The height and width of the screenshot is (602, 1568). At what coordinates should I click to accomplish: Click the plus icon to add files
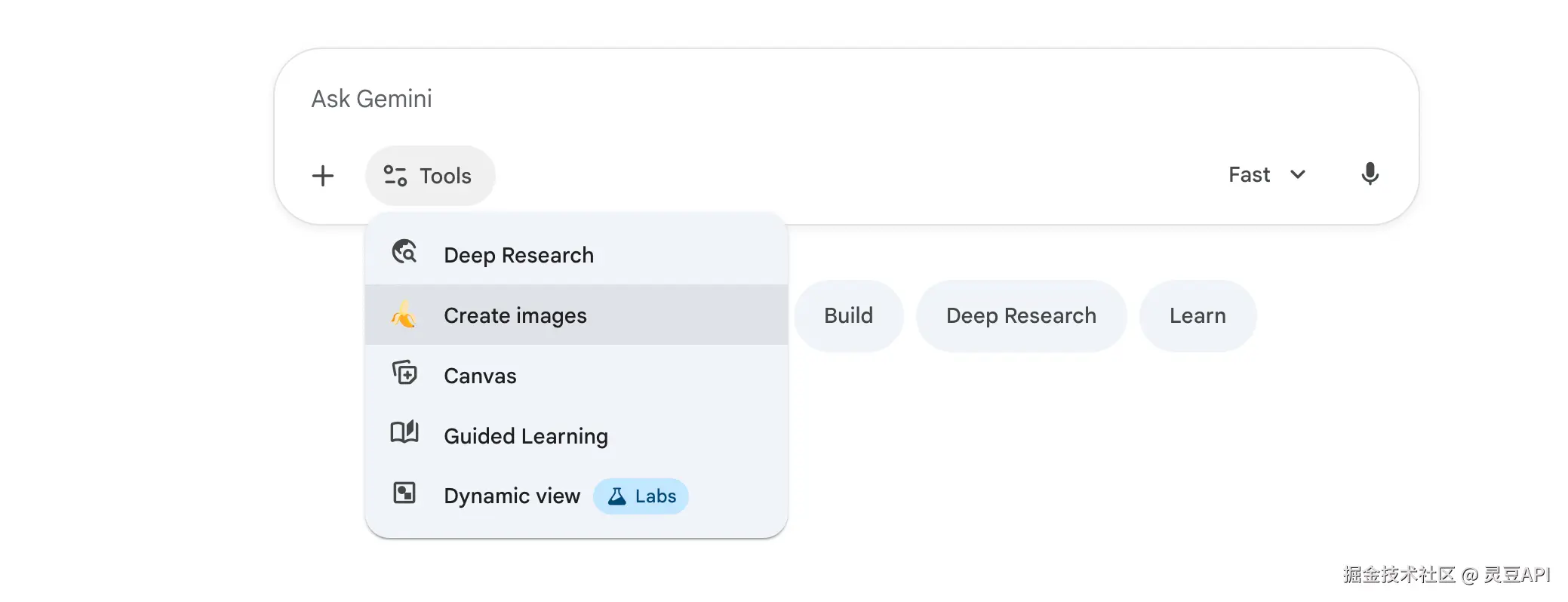tap(323, 176)
